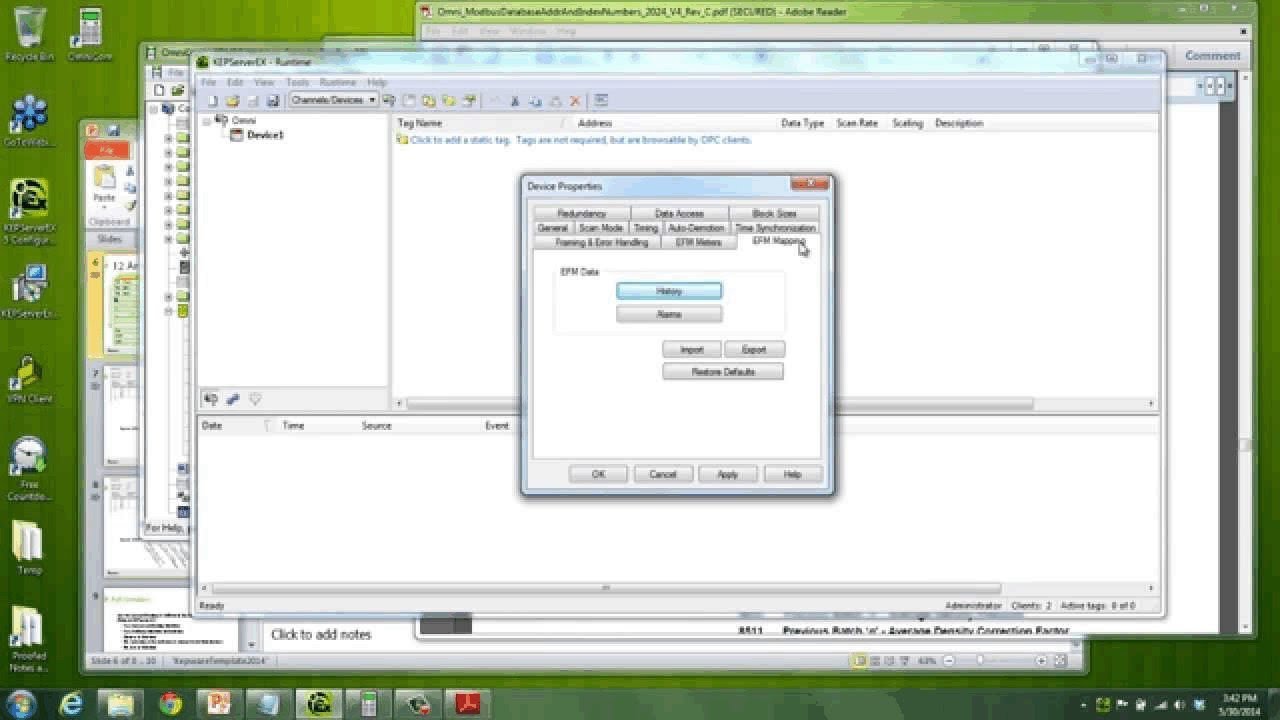Click the VPN Client desktop icon

29,380
